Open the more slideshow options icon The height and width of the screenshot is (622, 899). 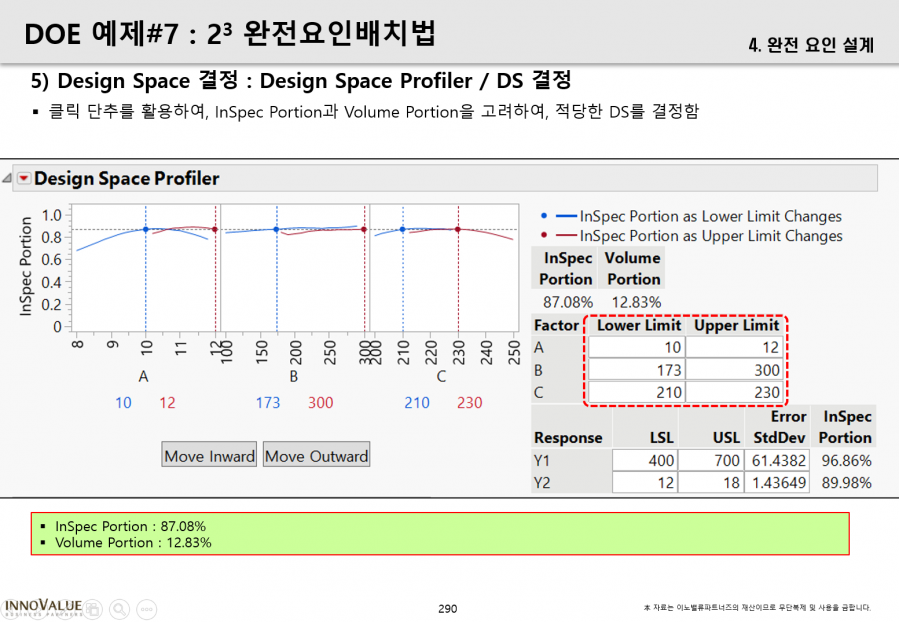147,609
